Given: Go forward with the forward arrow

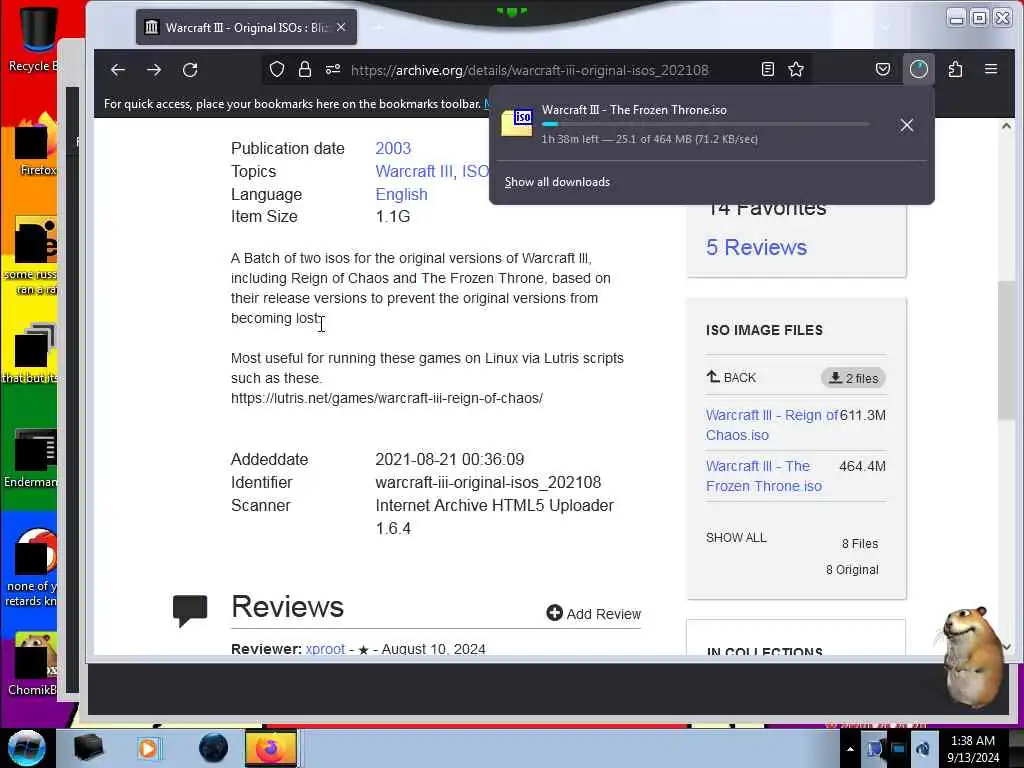Looking at the screenshot, I should (154, 70).
